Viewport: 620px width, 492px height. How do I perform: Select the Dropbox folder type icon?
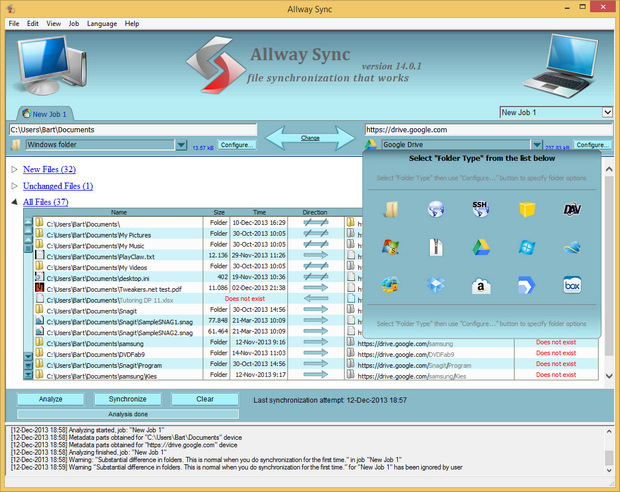pos(436,285)
